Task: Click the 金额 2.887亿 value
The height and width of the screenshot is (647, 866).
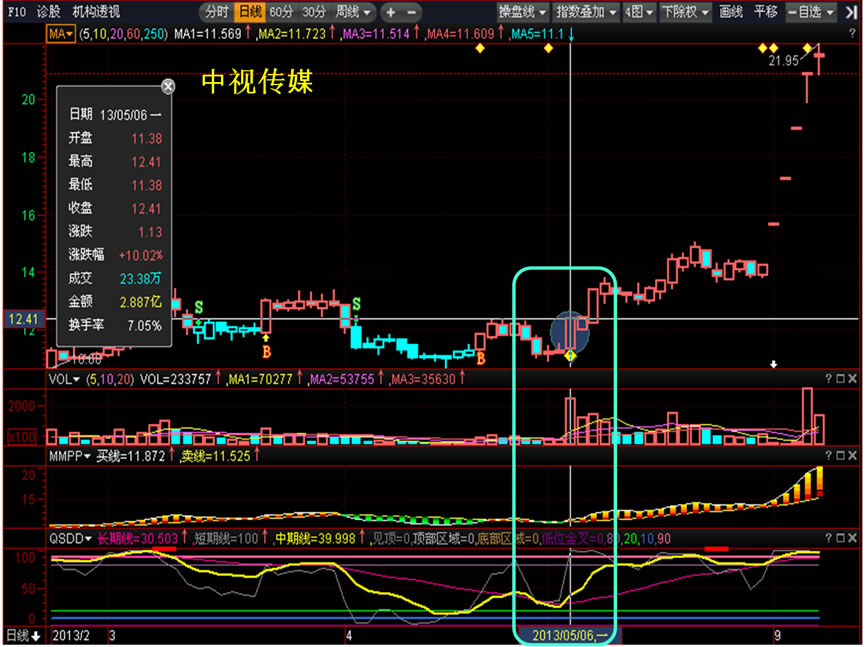Action: (x=141, y=302)
